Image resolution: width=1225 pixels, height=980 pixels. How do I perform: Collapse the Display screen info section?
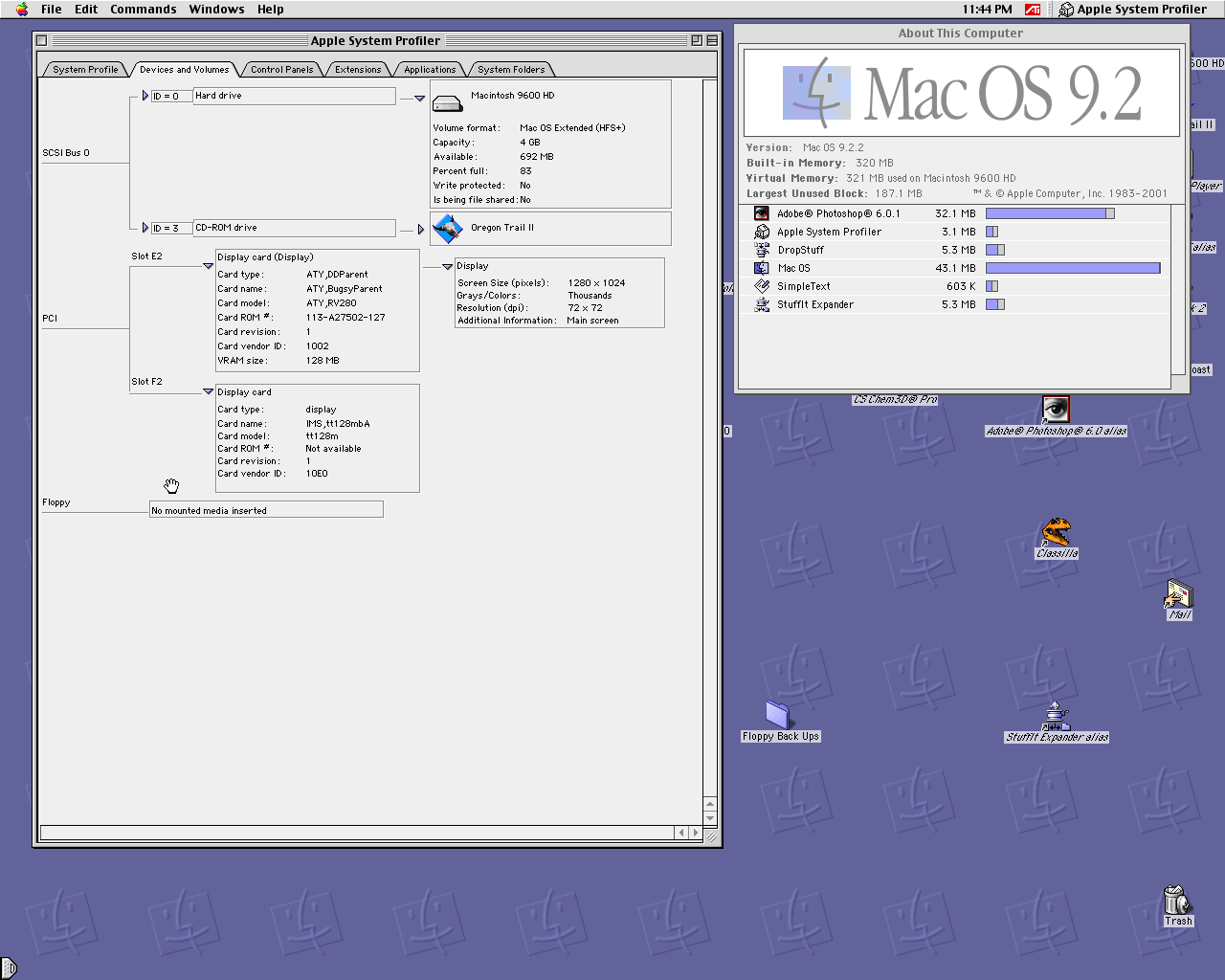[447, 267]
